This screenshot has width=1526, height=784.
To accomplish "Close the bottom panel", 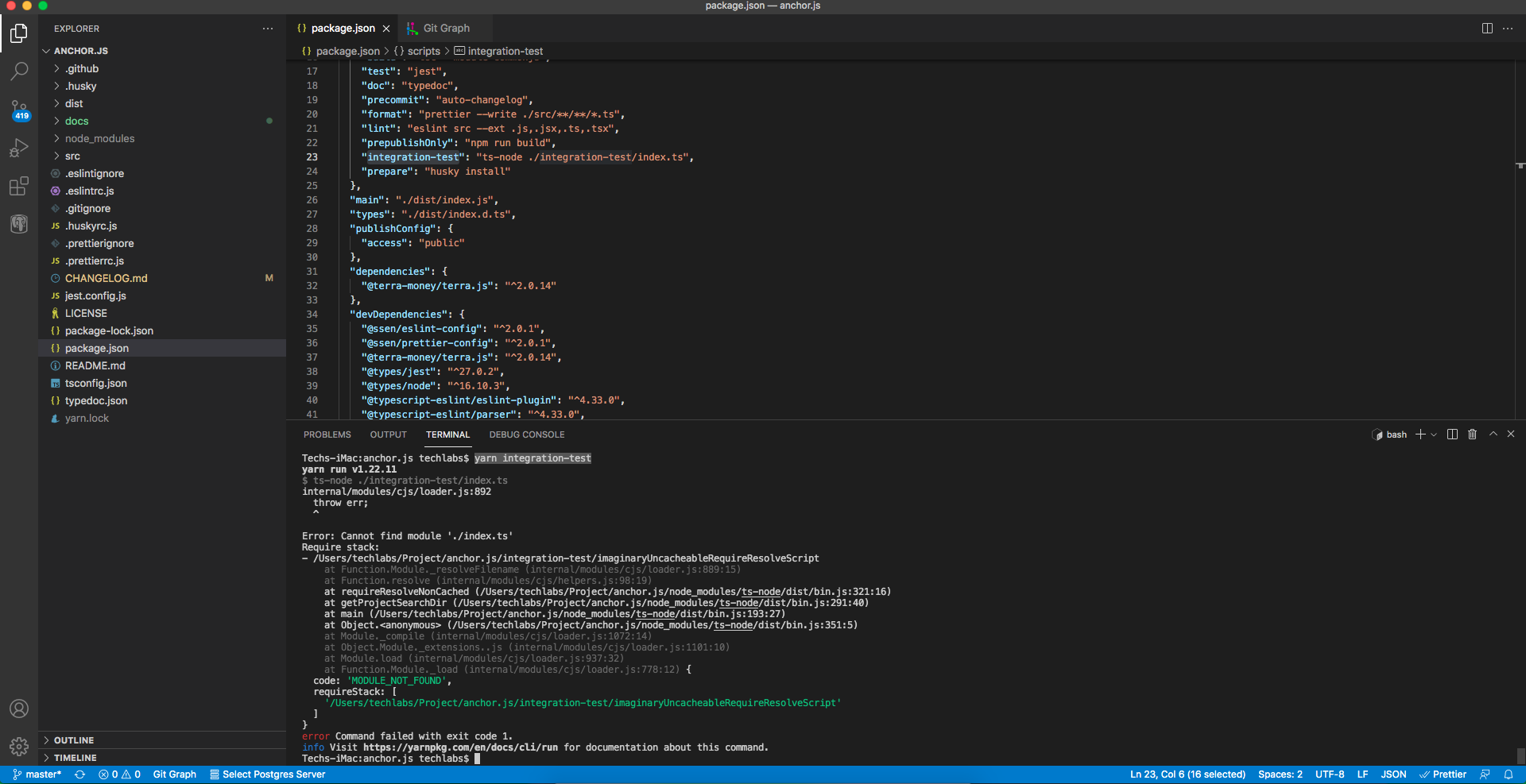I will tap(1511, 434).
